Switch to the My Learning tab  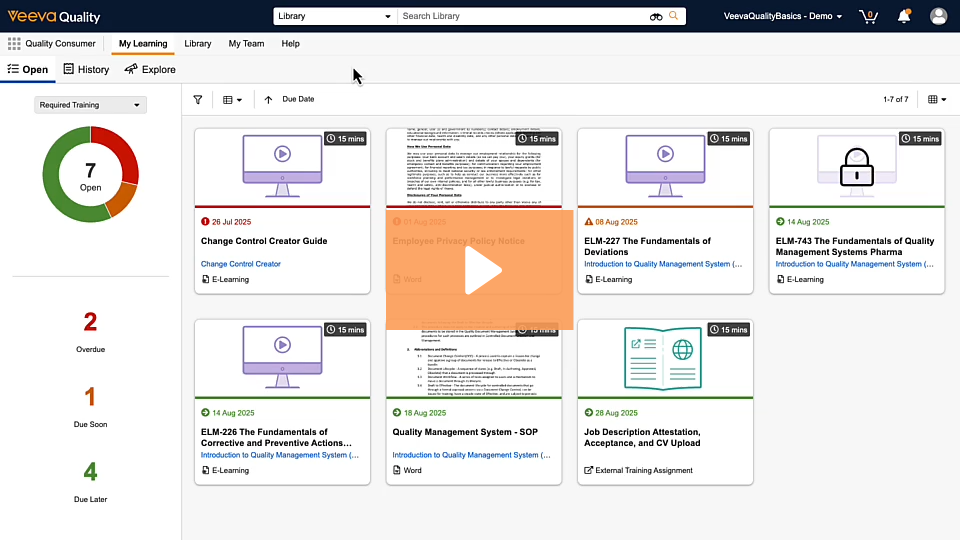143,43
